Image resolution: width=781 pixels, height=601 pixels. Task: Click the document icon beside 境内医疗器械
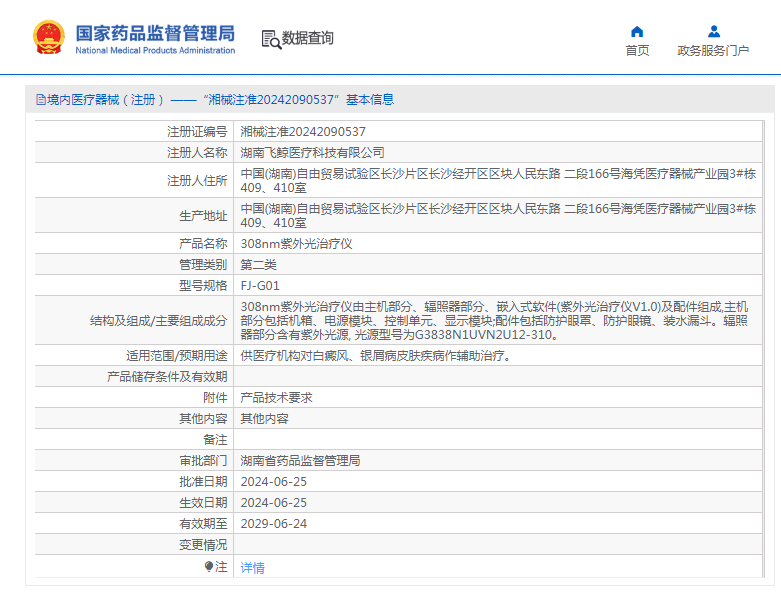[40, 100]
